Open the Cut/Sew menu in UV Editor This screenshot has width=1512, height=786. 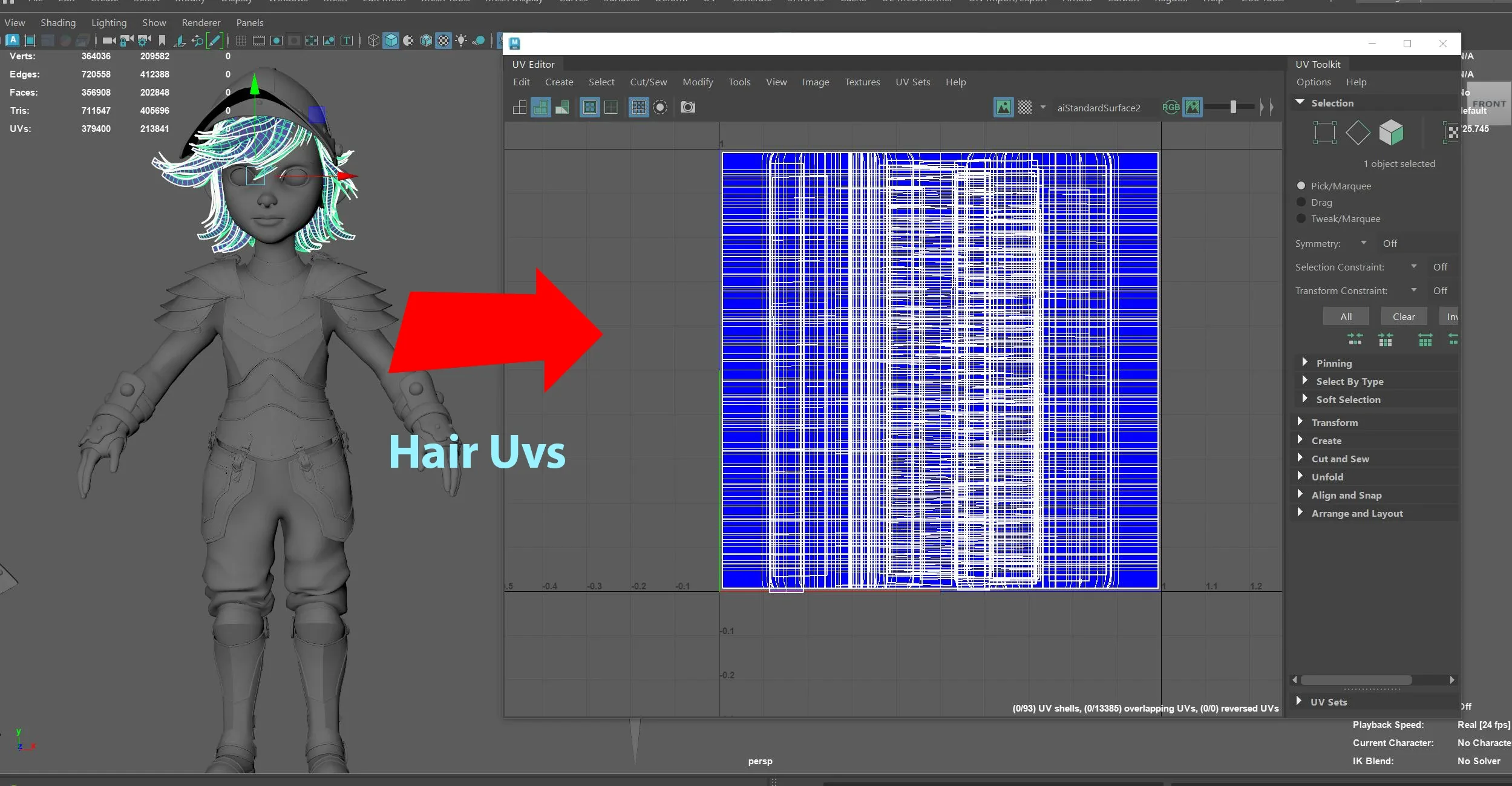click(648, 81)
